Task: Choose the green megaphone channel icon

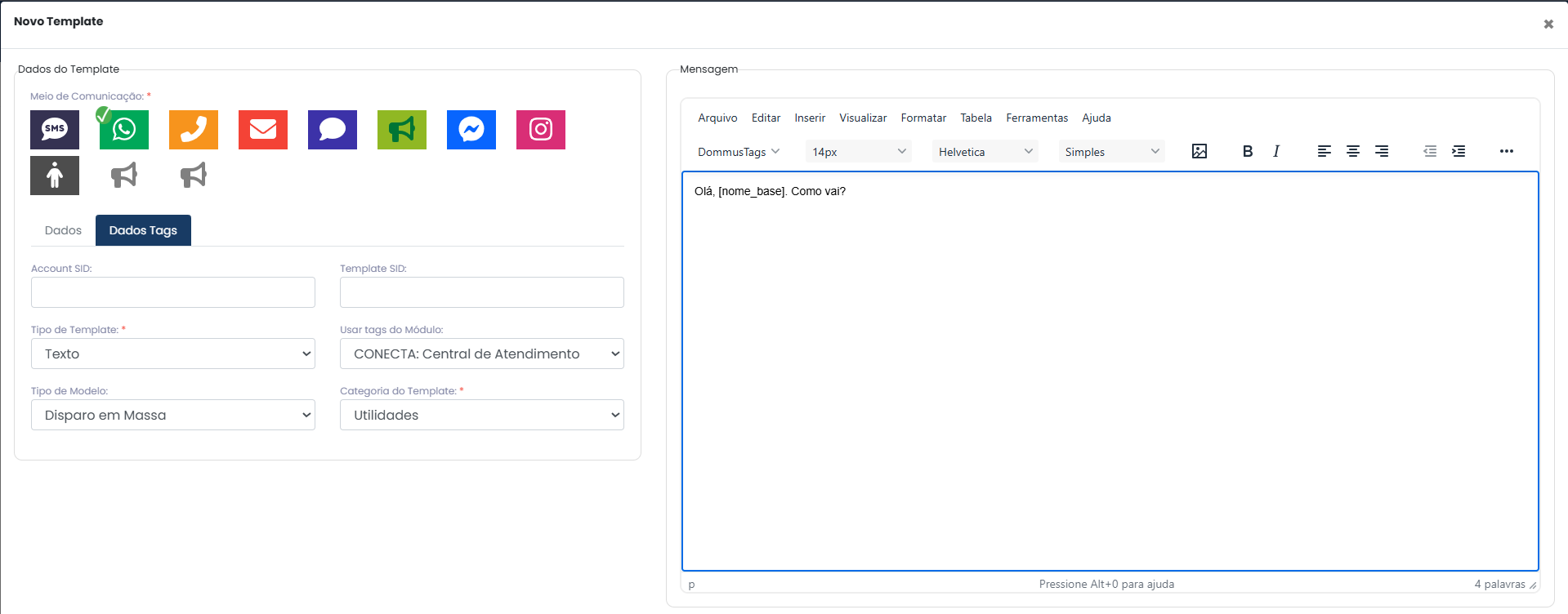Action: click(402, 130)
